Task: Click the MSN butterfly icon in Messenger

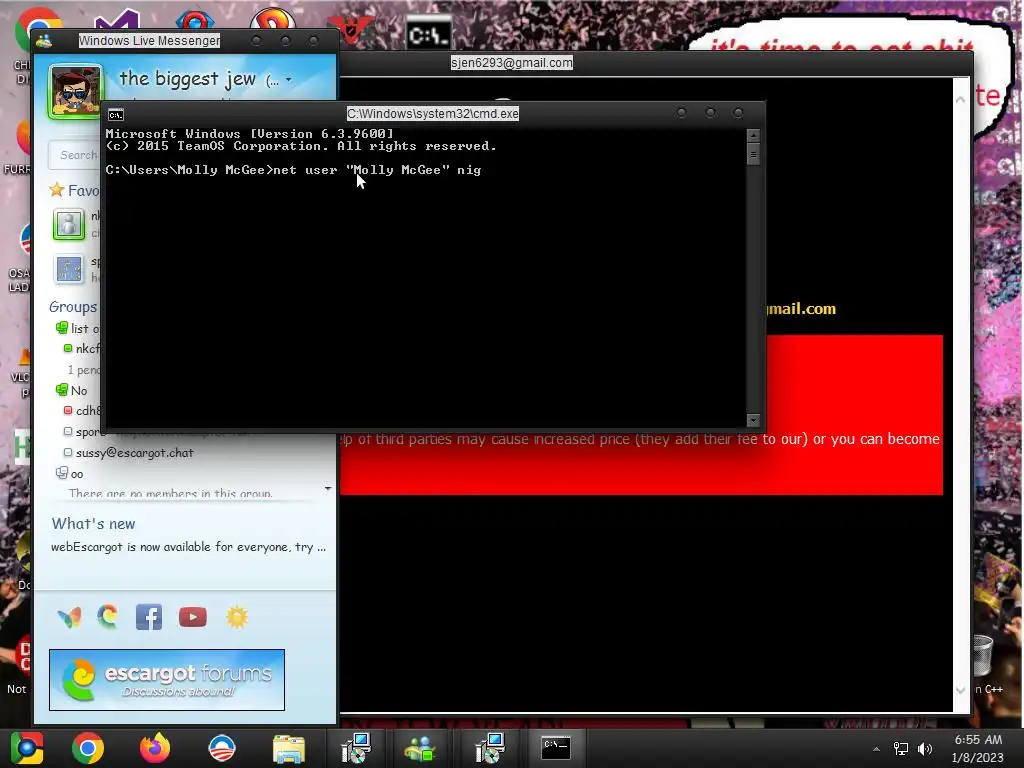Action: coord(69,617)
